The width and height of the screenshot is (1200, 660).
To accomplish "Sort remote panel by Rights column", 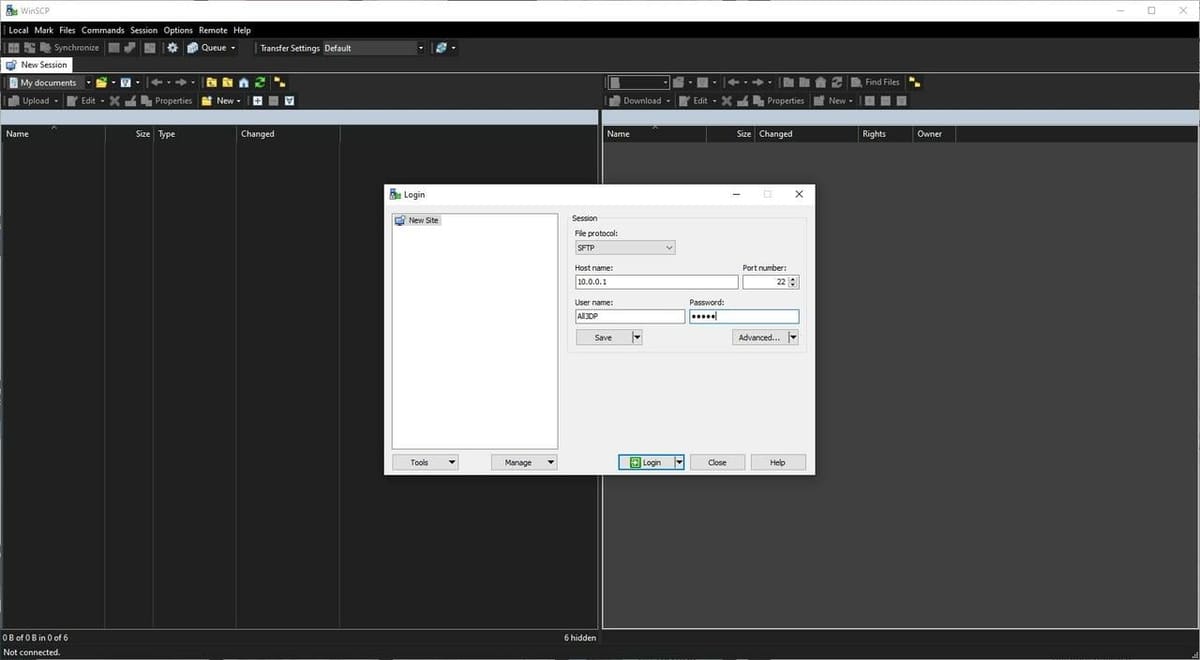I will click(885, 134).
